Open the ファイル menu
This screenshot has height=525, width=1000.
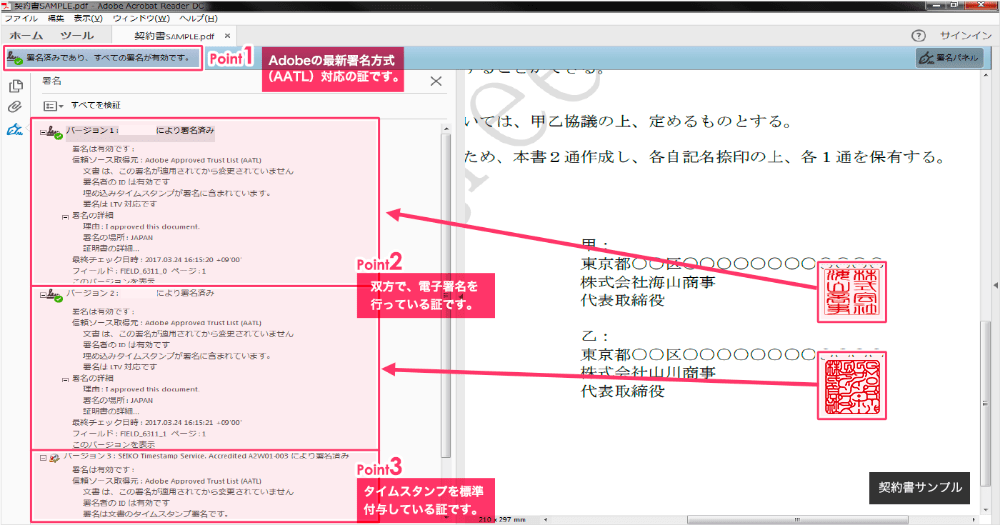coord(21,18)
